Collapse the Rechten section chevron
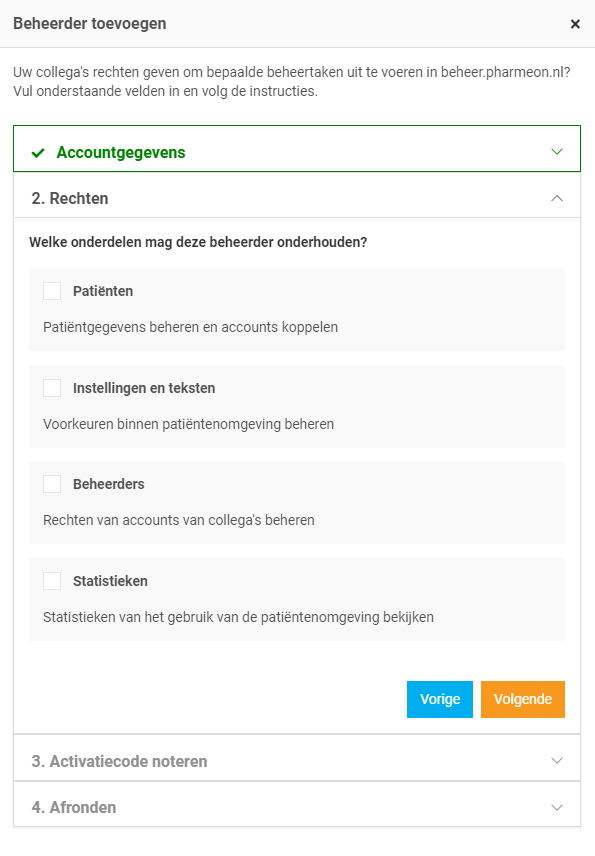 click(x=557, y=198)
